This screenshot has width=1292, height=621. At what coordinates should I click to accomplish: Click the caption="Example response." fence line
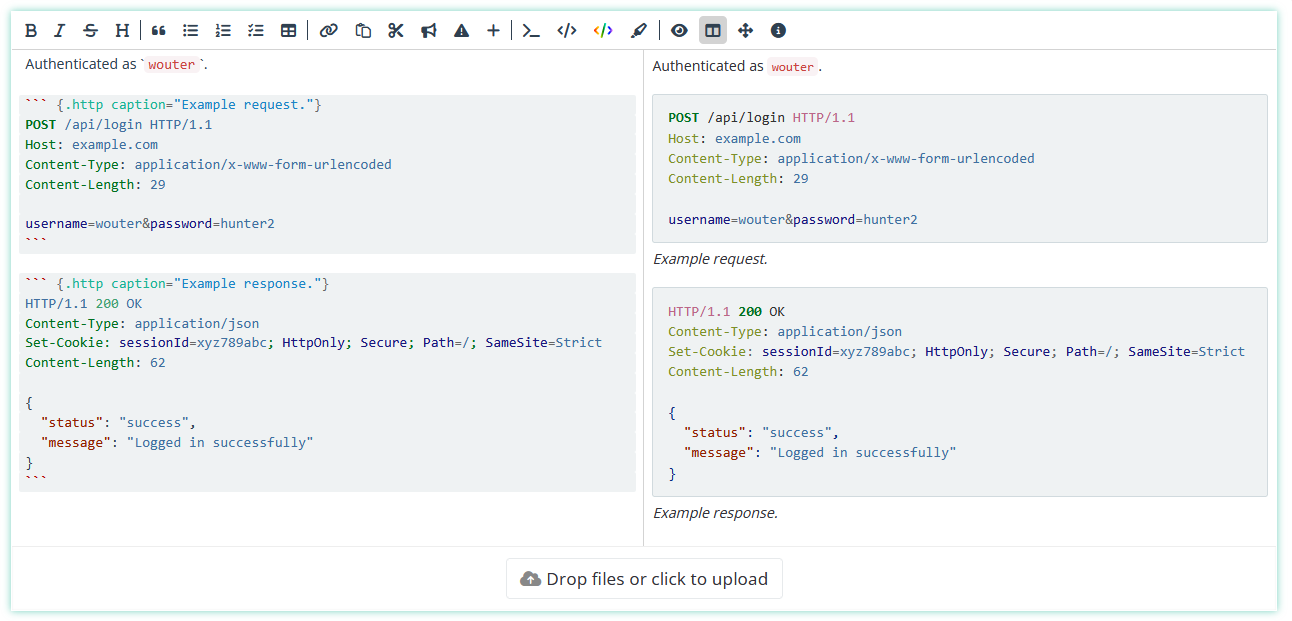(x=177, y=284)
